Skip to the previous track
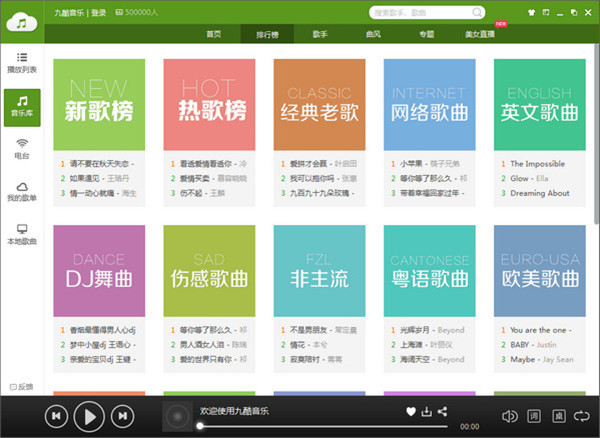 pyautogui.click(x=57, y=415)
